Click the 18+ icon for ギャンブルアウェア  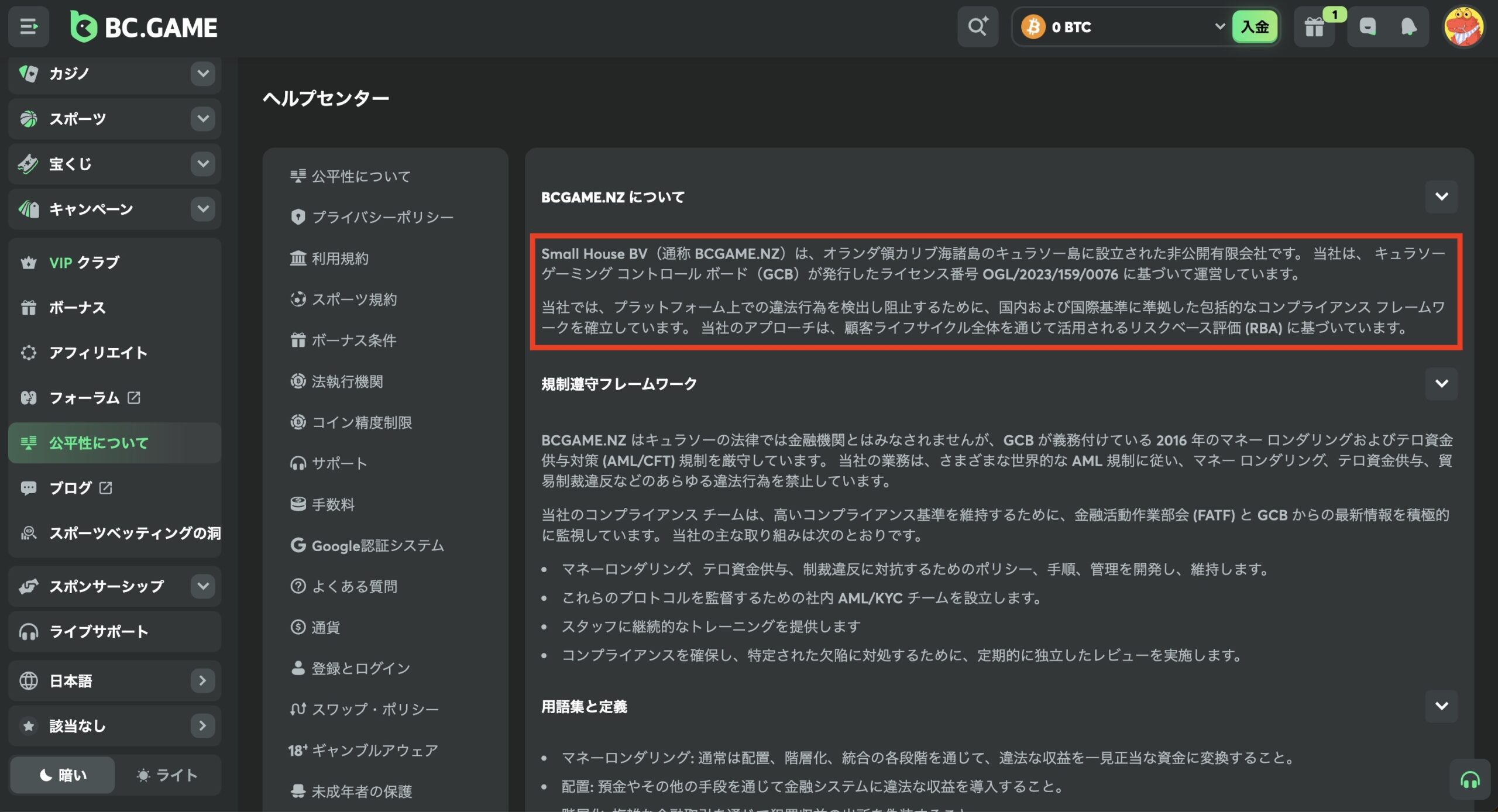297,750
